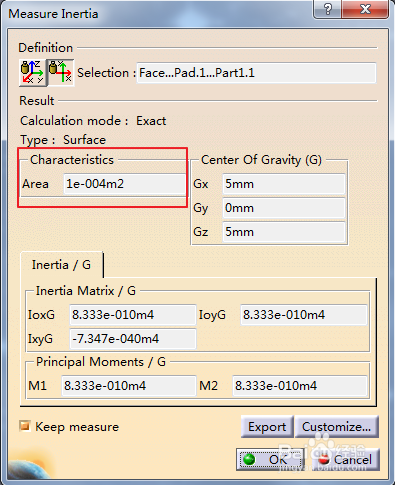Toggle the Keep measure checkbox
The height and width of the screenshot is (485, 395).
coord(25,426)
